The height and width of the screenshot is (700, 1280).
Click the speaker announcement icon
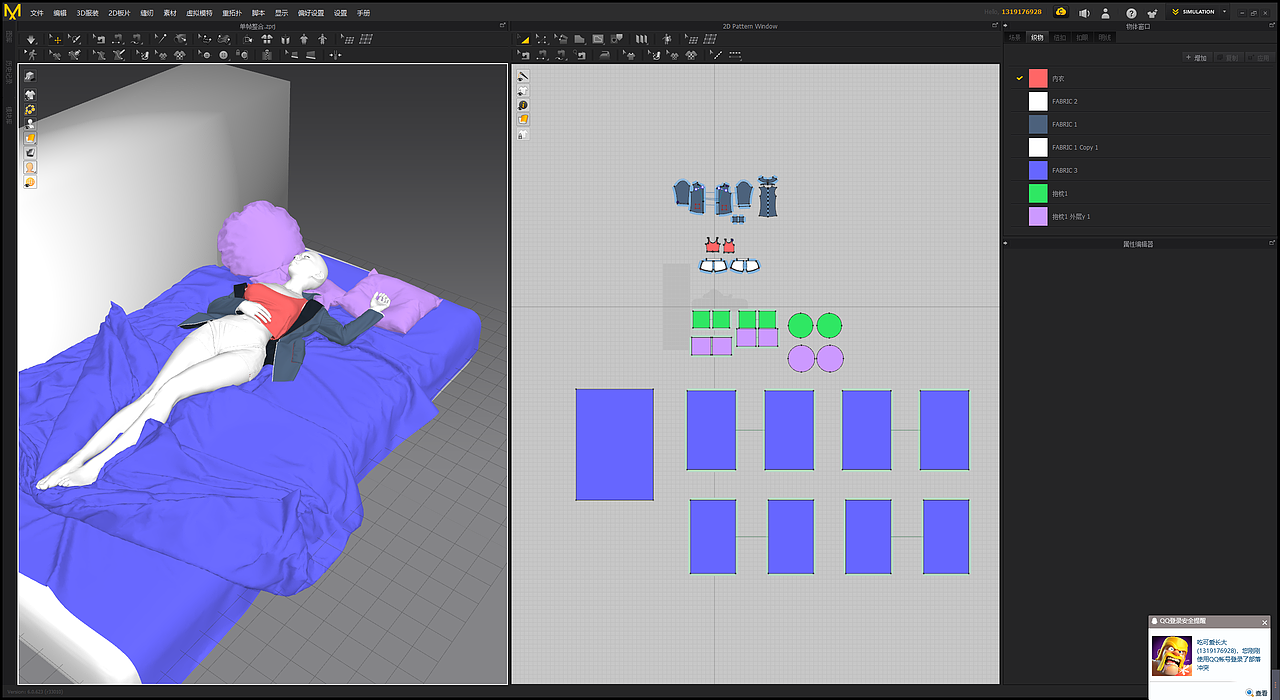(1083, 13)
